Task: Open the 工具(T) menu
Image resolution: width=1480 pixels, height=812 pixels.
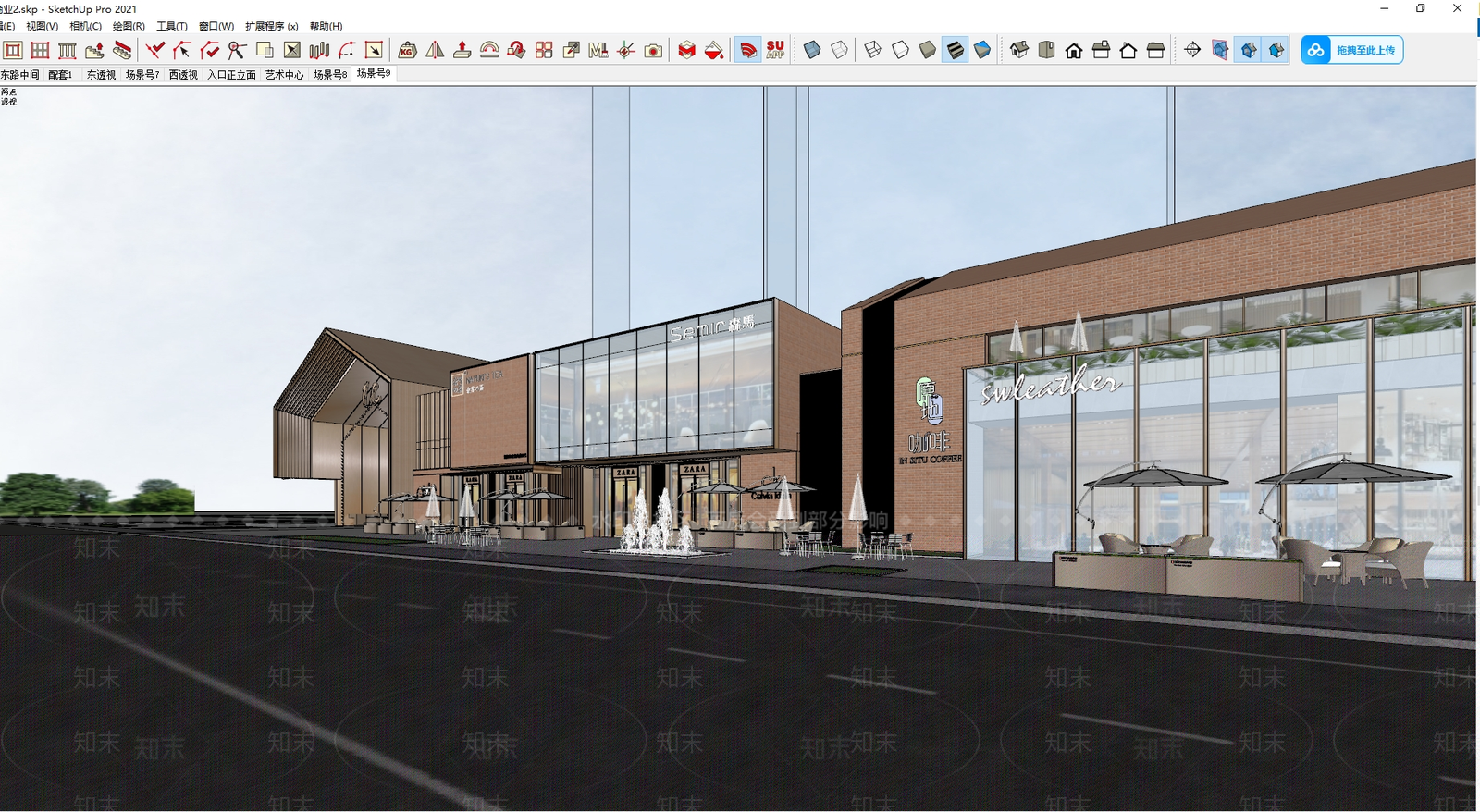Action: tap(172, 27)
